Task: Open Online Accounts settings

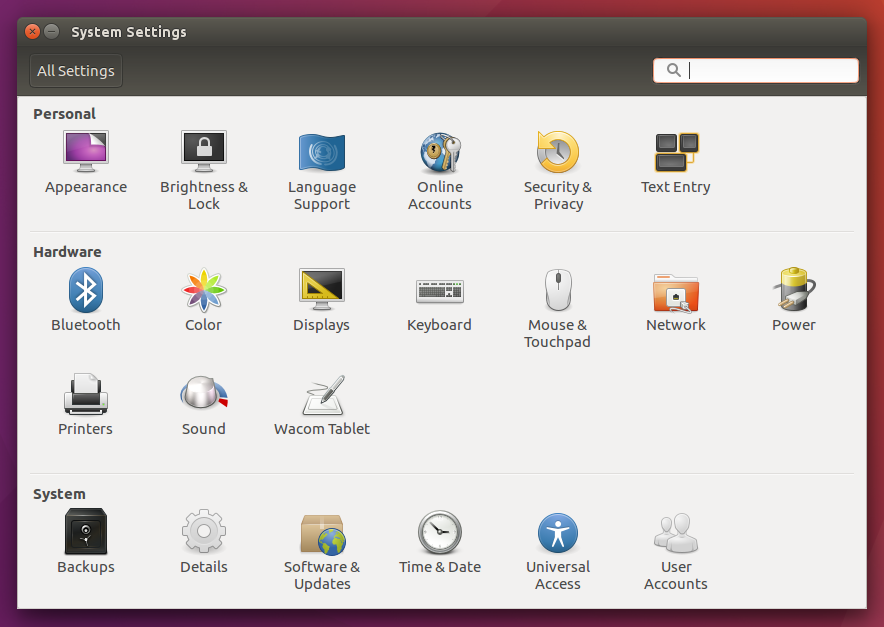Action: [440, 153]
